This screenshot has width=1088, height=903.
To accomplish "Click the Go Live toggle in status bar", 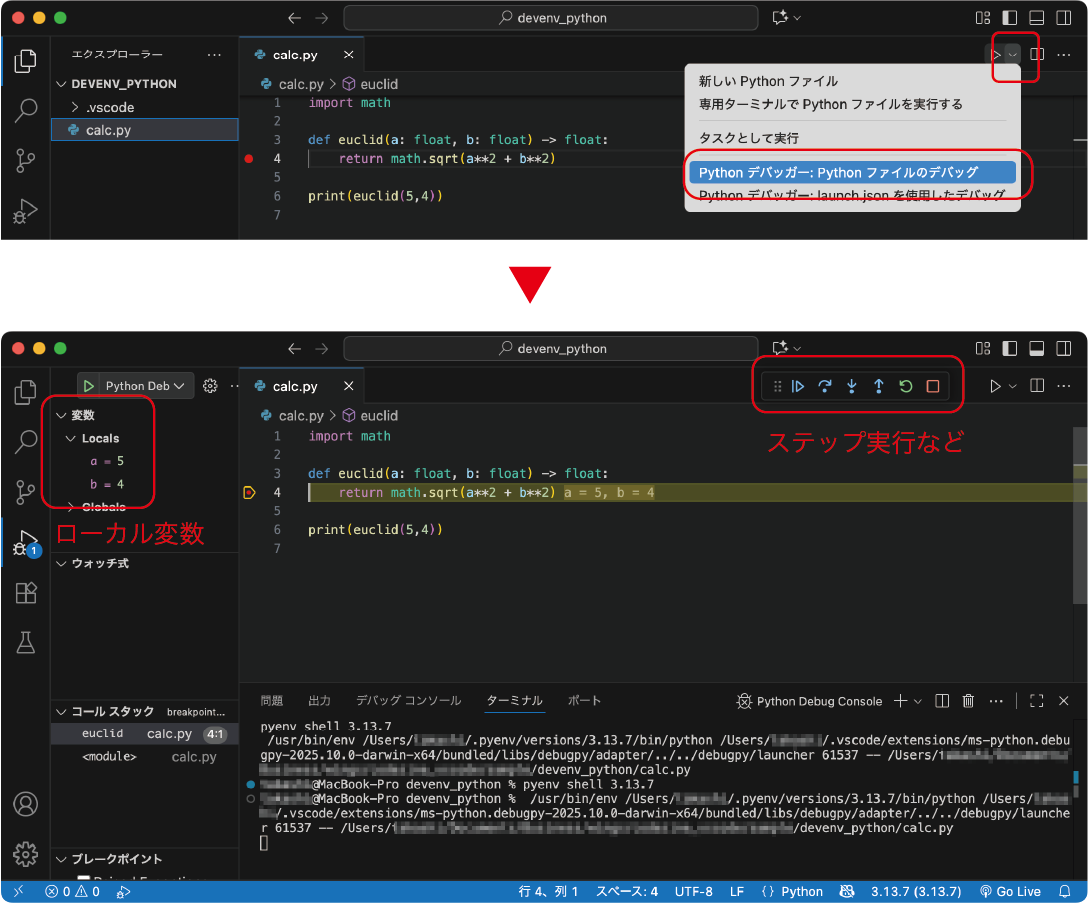I will click(x=1010, y=891).
